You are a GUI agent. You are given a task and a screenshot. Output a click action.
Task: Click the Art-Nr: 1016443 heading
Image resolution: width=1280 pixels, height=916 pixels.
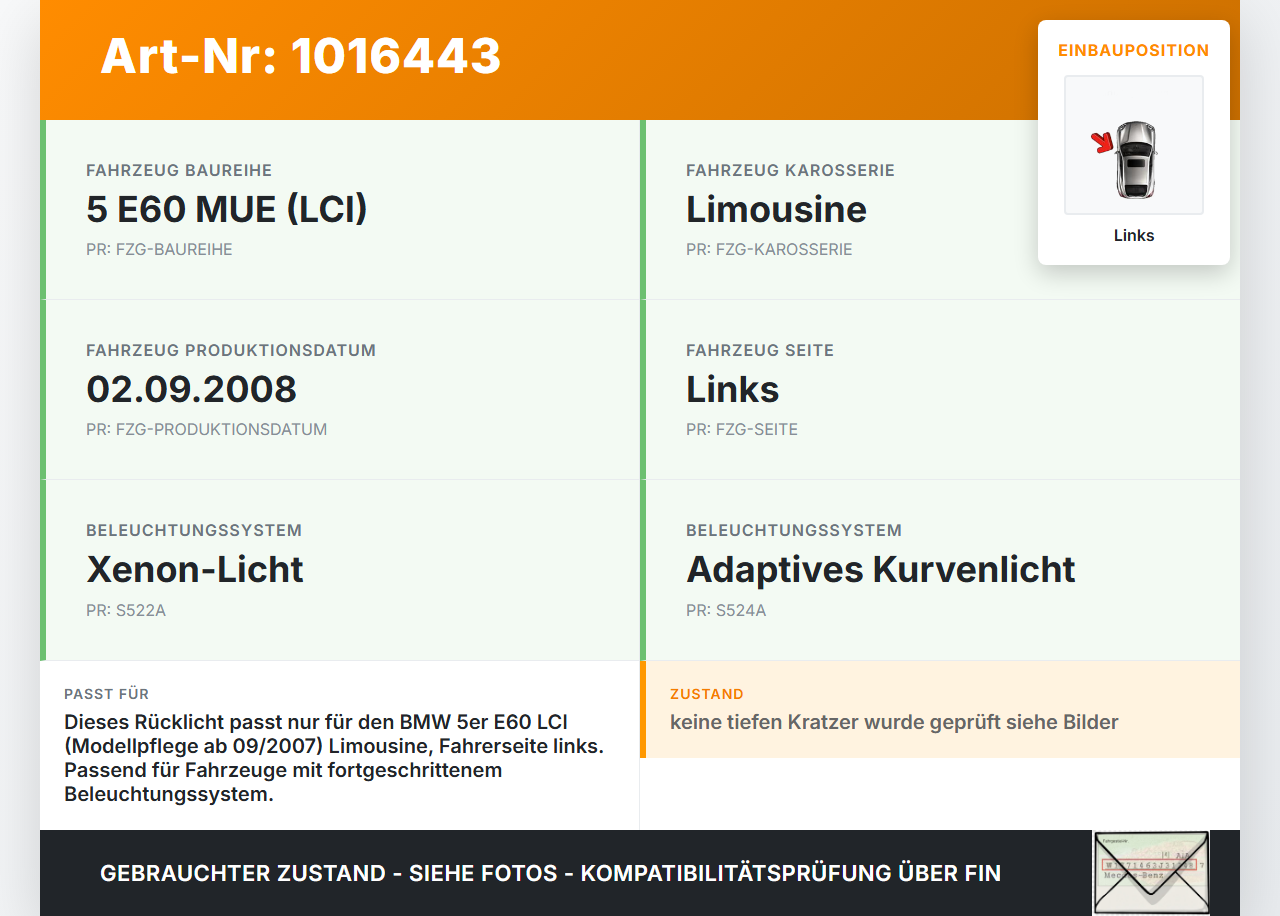pos(300,58)
